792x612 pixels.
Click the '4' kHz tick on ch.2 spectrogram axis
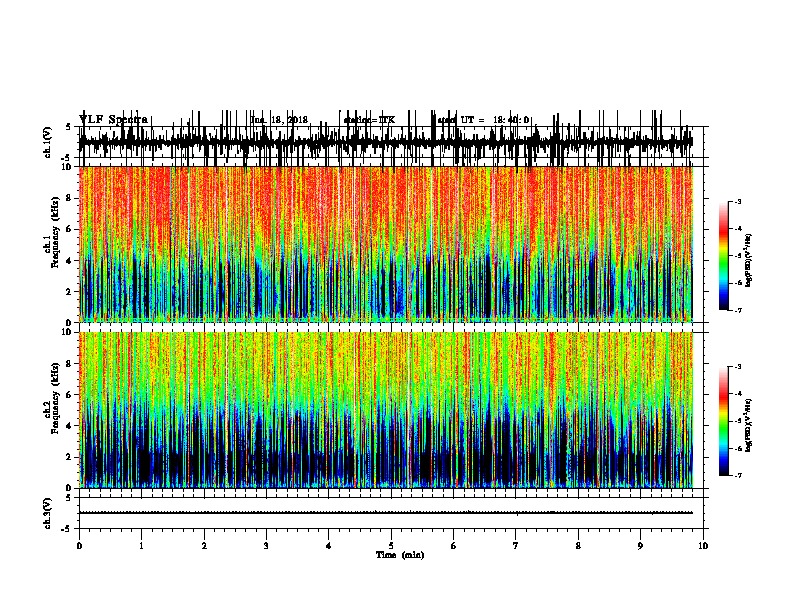70,426
